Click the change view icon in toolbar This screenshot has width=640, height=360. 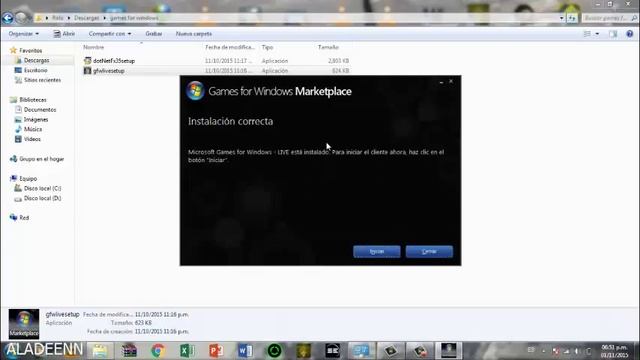point(587,34)
